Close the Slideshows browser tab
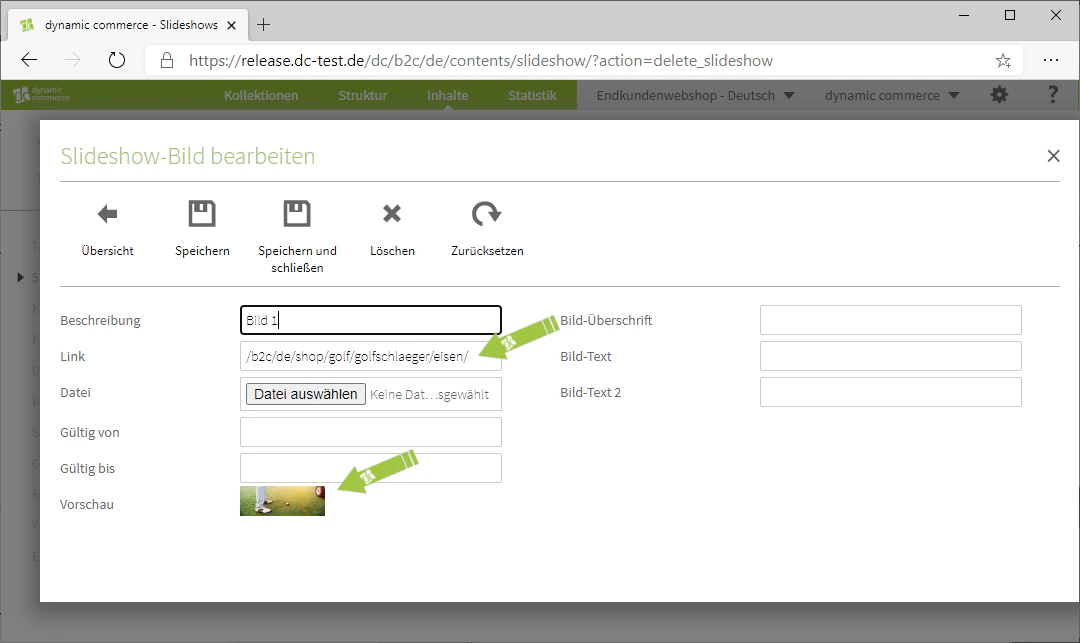 [x=231, y=25]
